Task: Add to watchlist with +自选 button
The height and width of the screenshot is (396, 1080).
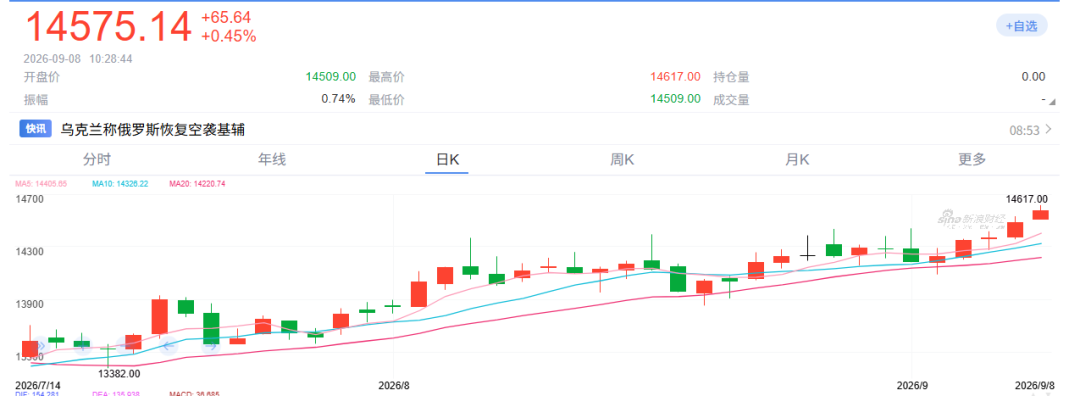Action: (x=1021, y=26)
